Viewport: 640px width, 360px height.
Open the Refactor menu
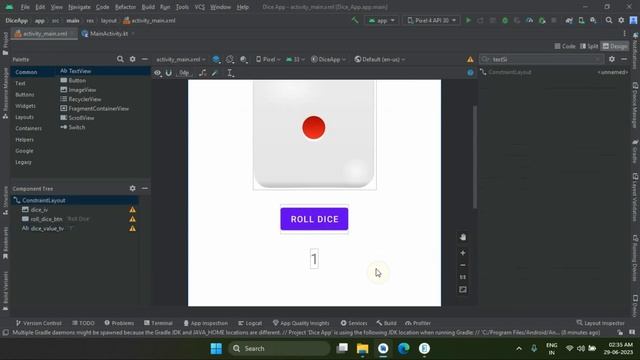pos(125,7)
